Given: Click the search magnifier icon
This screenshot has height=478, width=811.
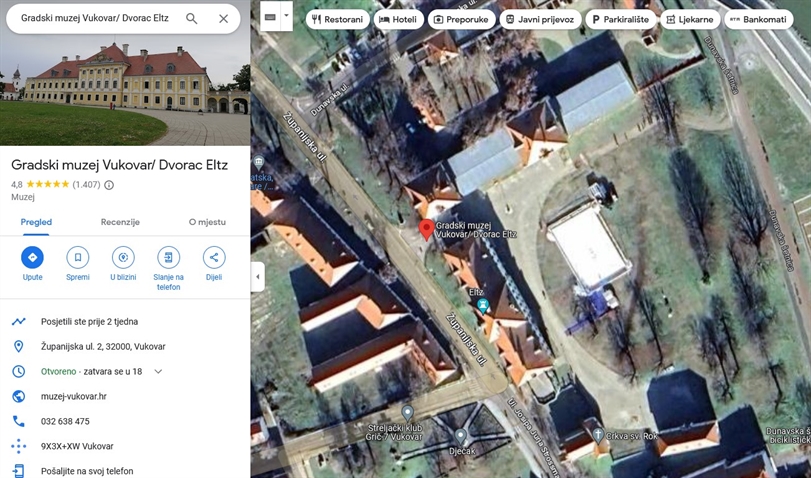Looking at the screenshot, I should tap(191, 19).
